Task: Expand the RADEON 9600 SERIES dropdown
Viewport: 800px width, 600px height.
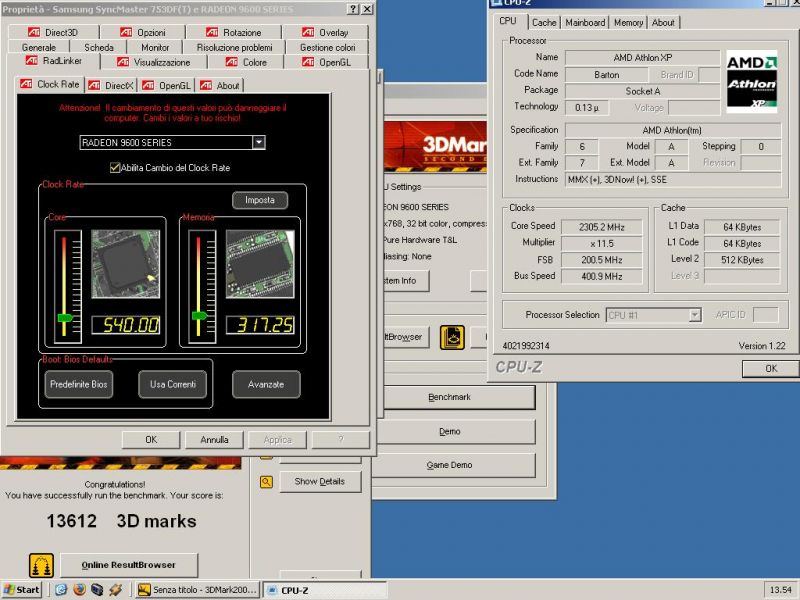Action: pyautogui.click(x=259, y=142)
